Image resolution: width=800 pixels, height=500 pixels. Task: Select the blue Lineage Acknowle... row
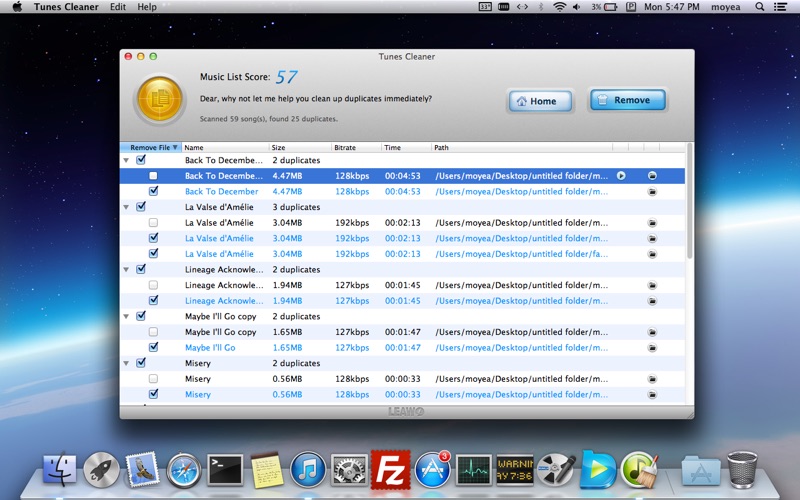402,301
